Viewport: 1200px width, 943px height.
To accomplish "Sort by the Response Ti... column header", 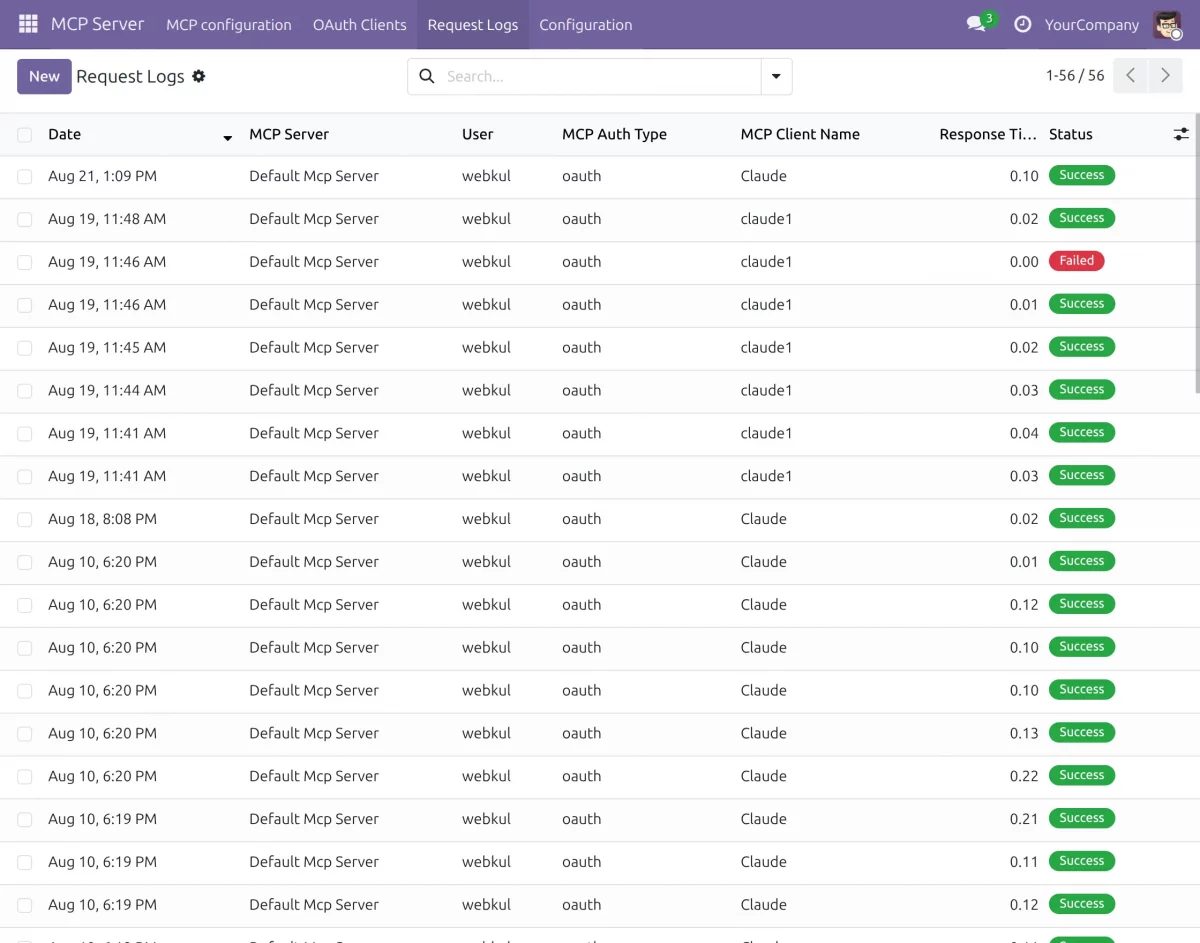I will click(988, 134).
